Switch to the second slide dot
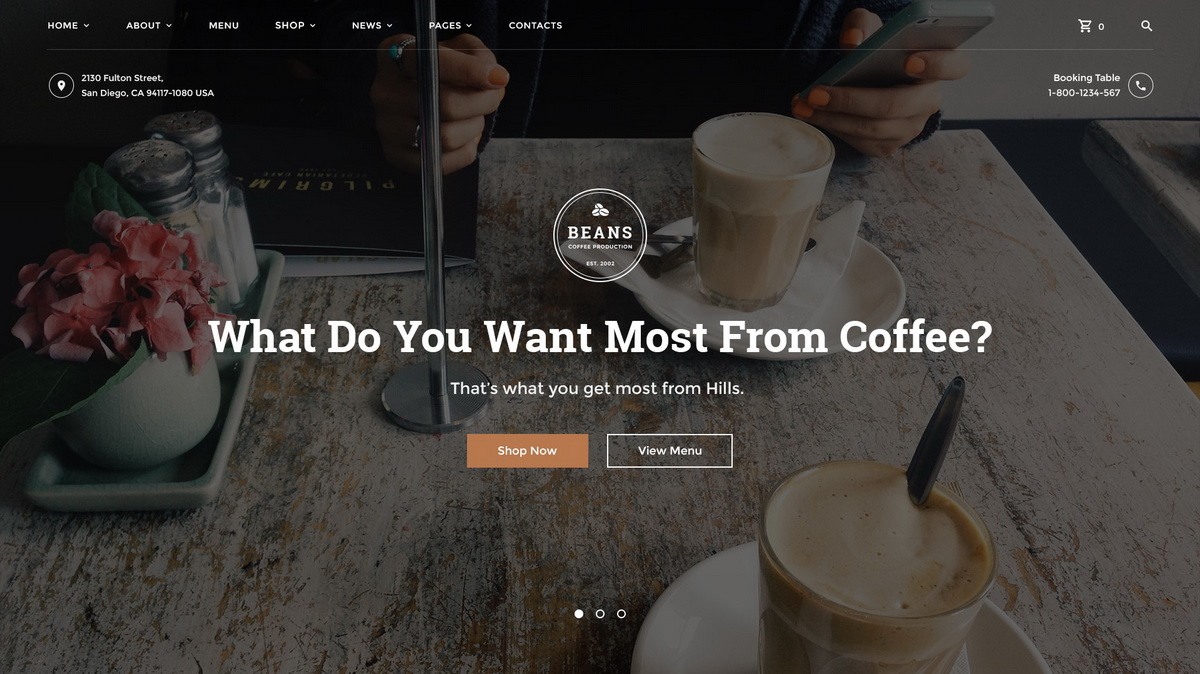This screenshot has width=1200, height=674. (x=600, y=614)
